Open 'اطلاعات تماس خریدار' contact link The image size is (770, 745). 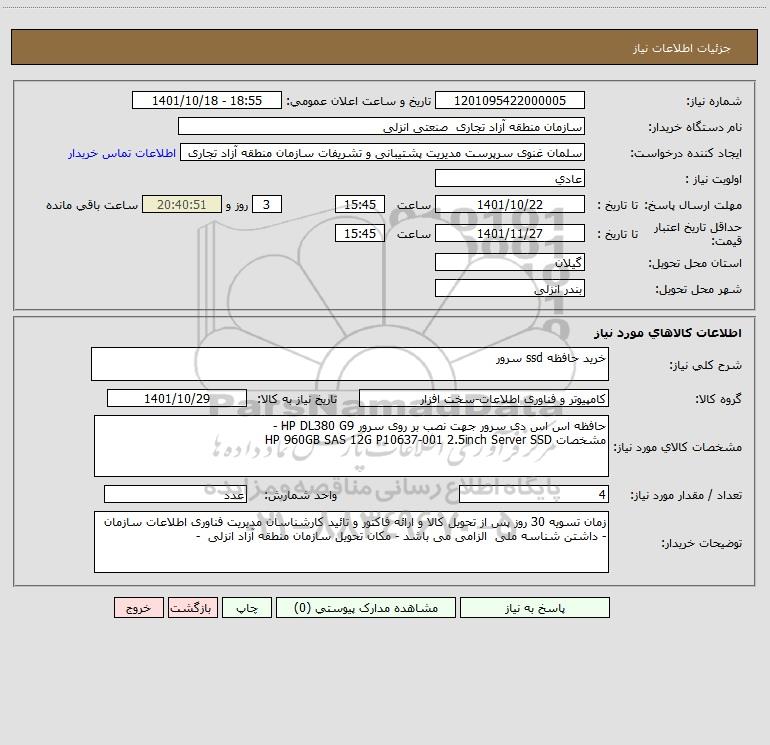(x=122, y=153)
